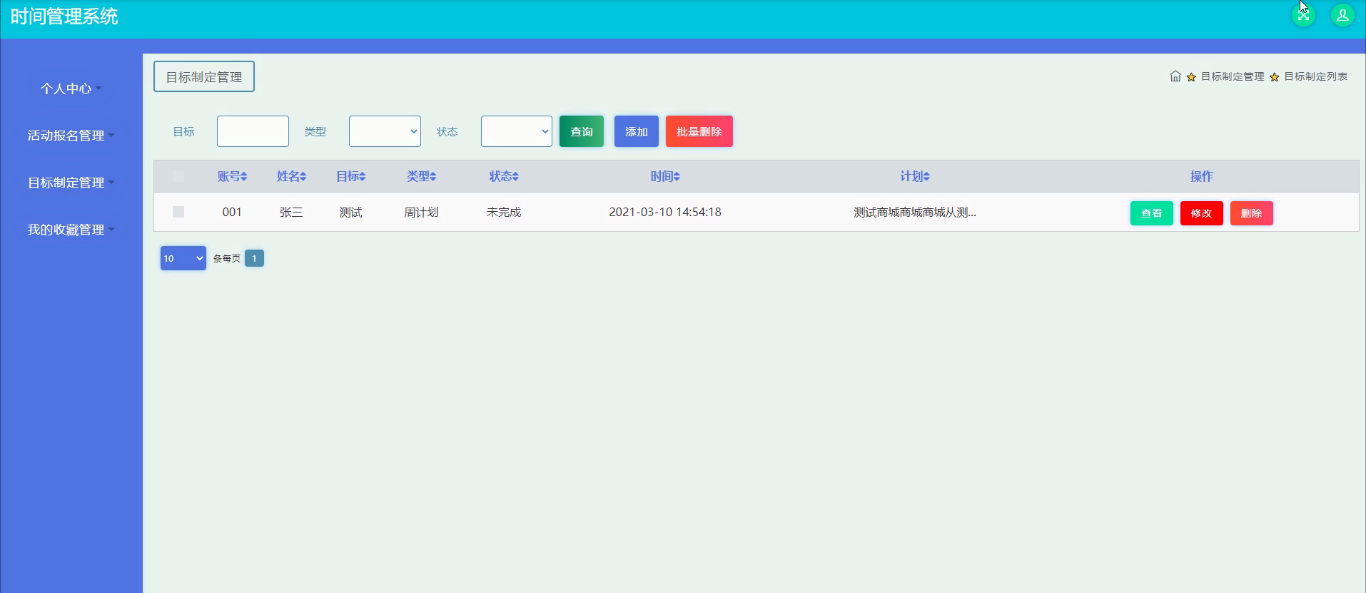Sort by 计划 column arrows
This screenshot has width=1366, height=593.
[926, 177]
